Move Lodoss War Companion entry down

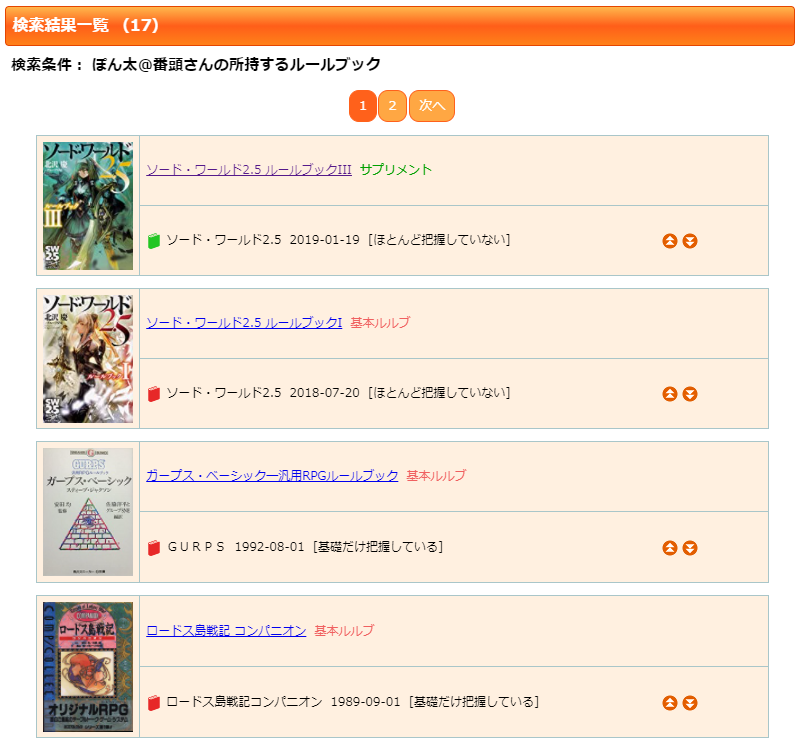tap(690, 703)
